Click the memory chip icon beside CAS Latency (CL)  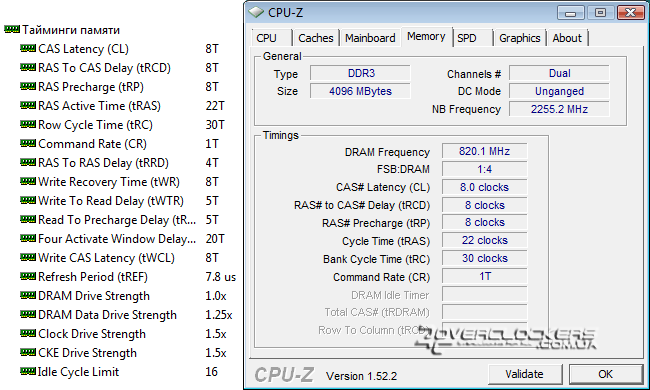(28, 48)
